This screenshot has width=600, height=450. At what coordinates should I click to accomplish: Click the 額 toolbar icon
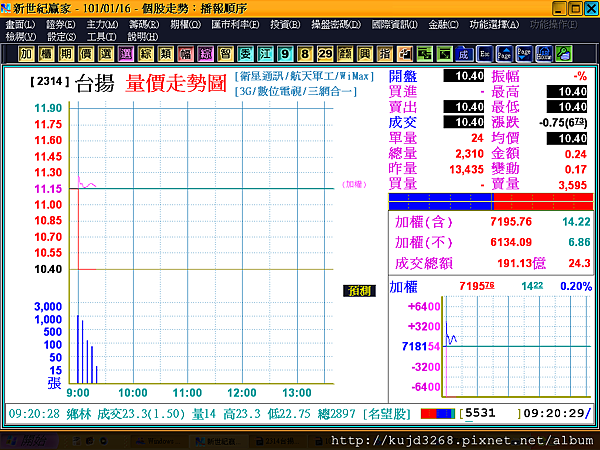(x=344, y=54)
